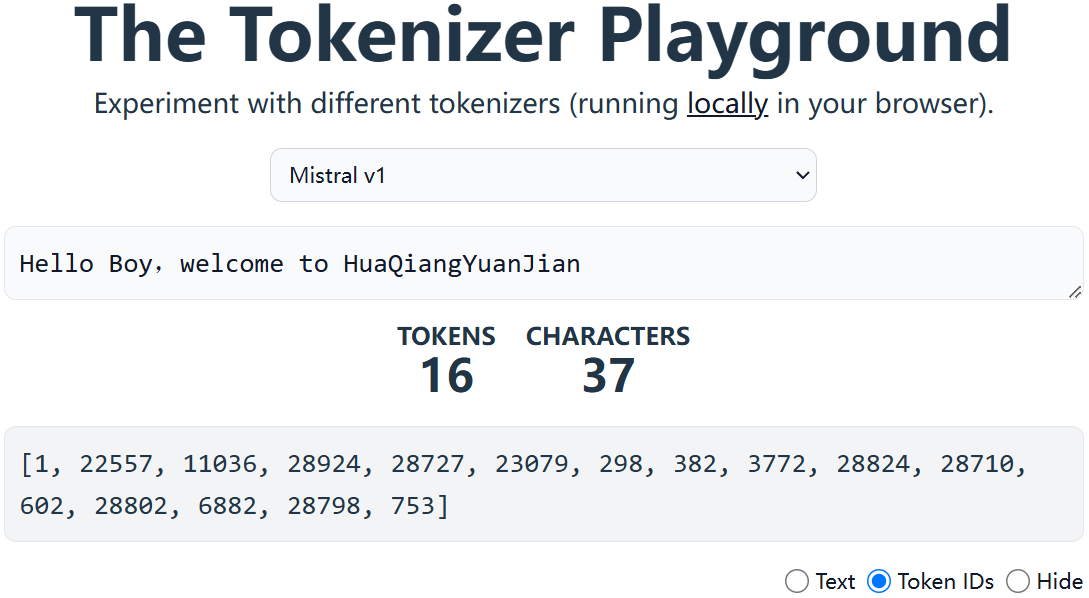Expand the dropdown chevron arrow

tap(801, 174)
